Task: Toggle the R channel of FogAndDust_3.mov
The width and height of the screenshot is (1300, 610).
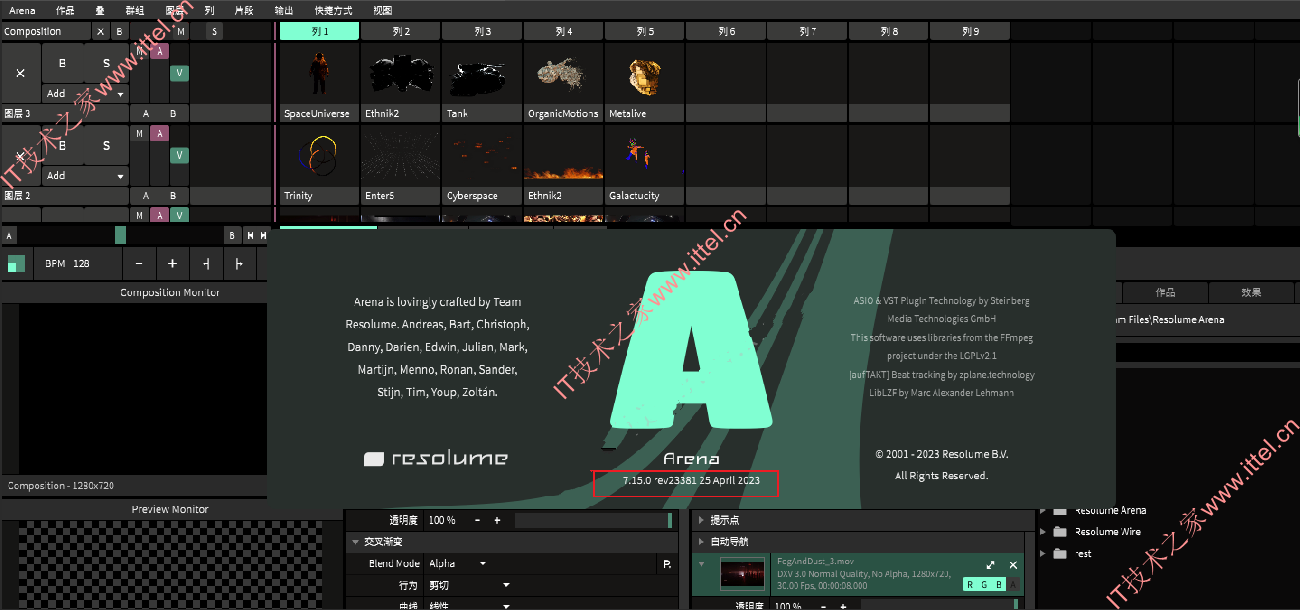Action: point(970,585)
